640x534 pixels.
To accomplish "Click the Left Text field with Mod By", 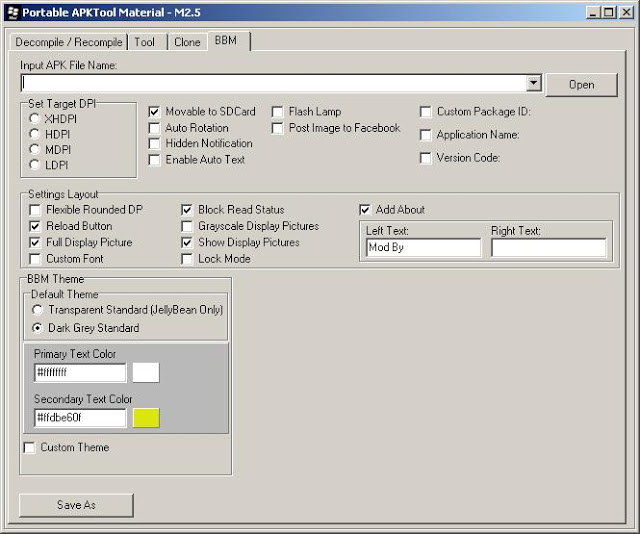I will click(x=423, y=247).
